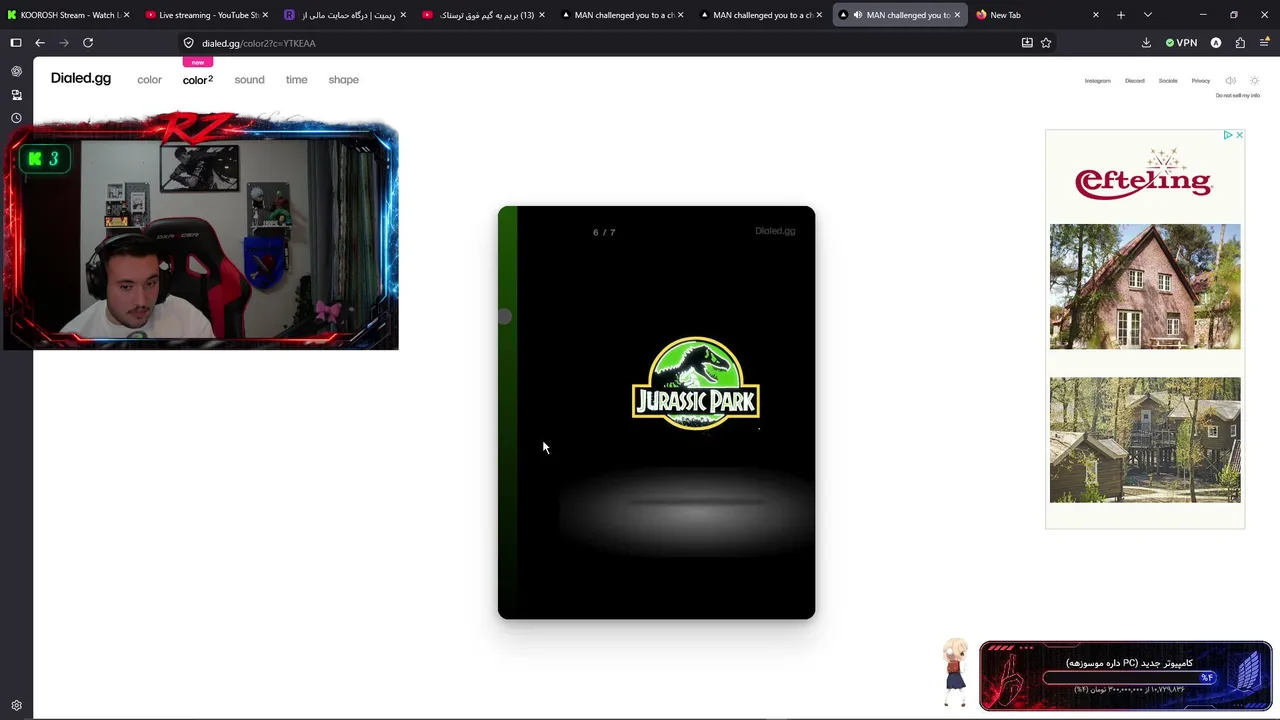
Task: Open the Discord link
Action: 1135,81
